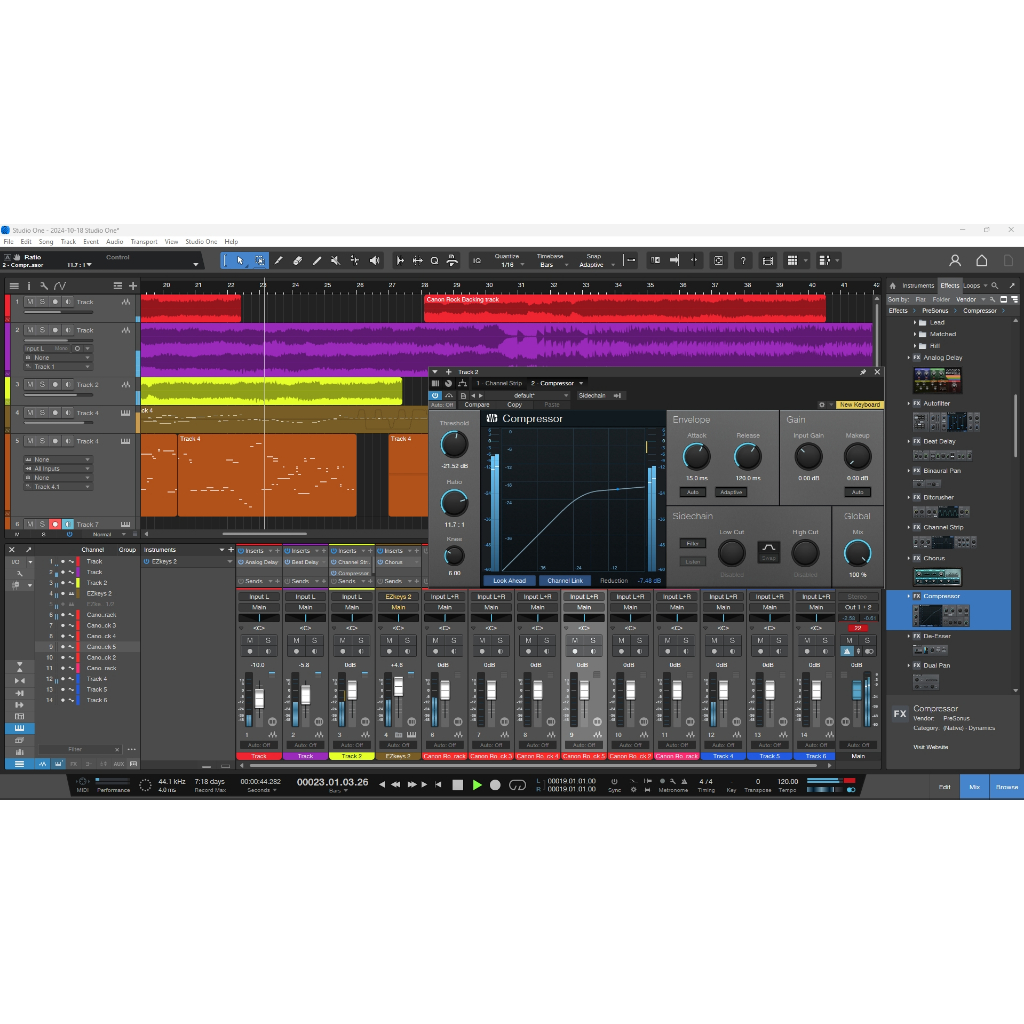
Task: Select the Eraser tool in toolbar
Action: [298, 261]
